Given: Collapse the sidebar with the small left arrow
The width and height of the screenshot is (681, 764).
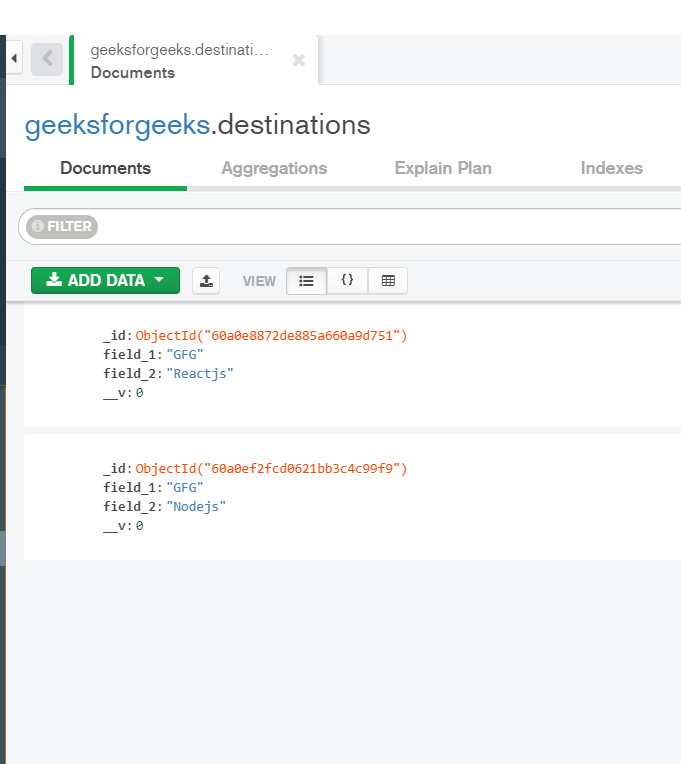Looking at the screenshot, I should pyautogui.click(x=14, y=58).
